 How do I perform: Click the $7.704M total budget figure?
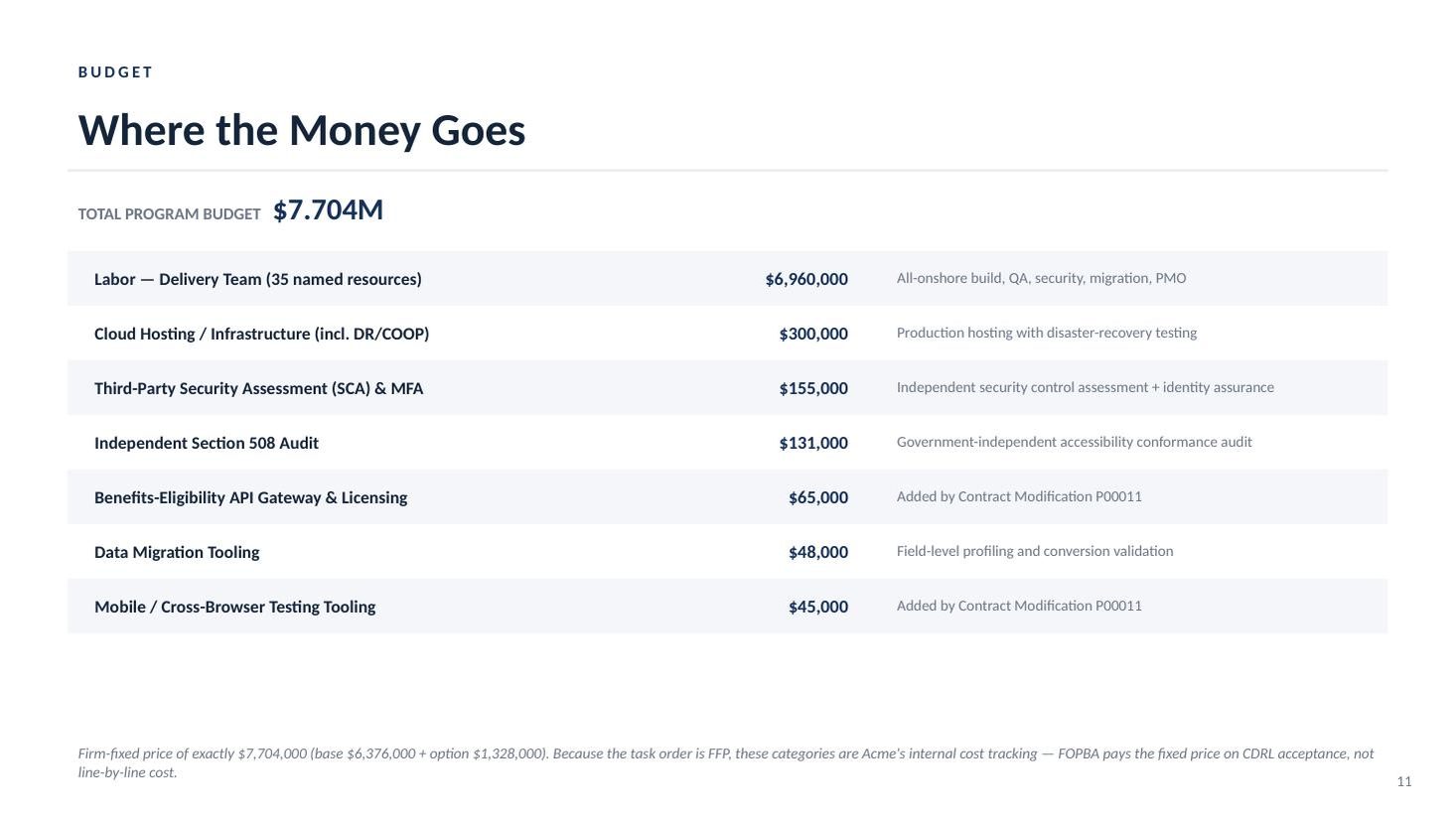click(328, 210)
